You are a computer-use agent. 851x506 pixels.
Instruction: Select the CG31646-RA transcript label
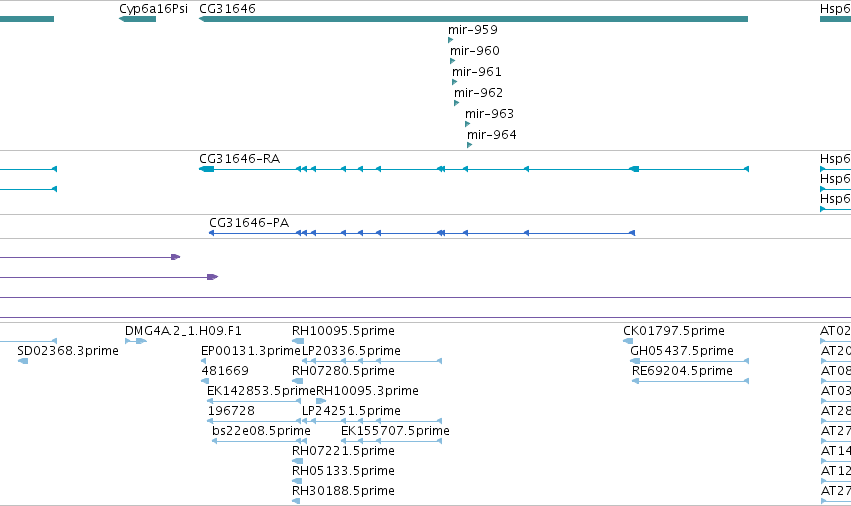239,159
